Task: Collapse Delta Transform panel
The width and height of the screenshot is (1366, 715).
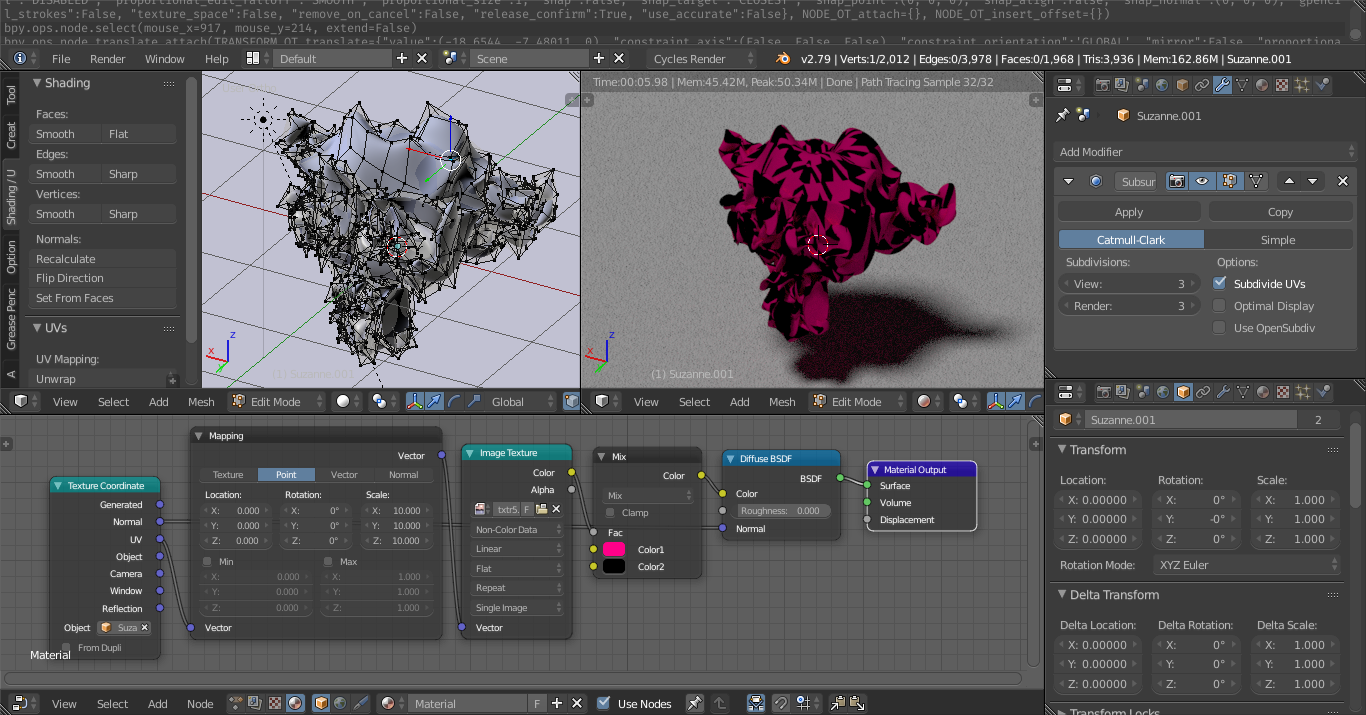Action: pyautogui.click(x=1061, y=595)
